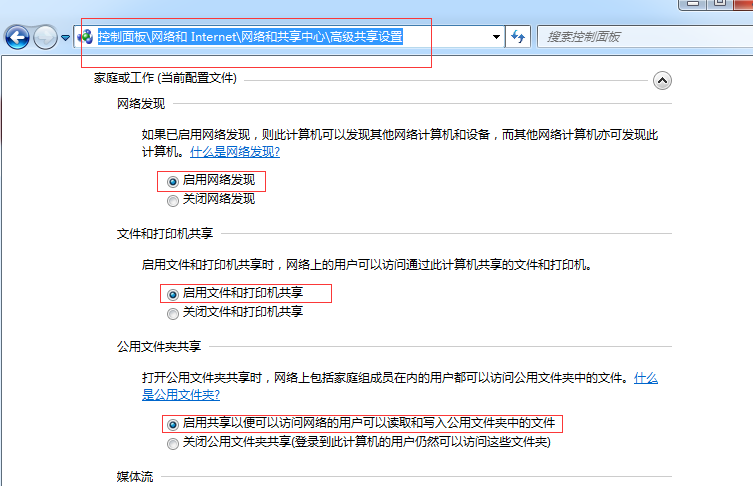Click the 网络发现 section heading

point(141,104)
